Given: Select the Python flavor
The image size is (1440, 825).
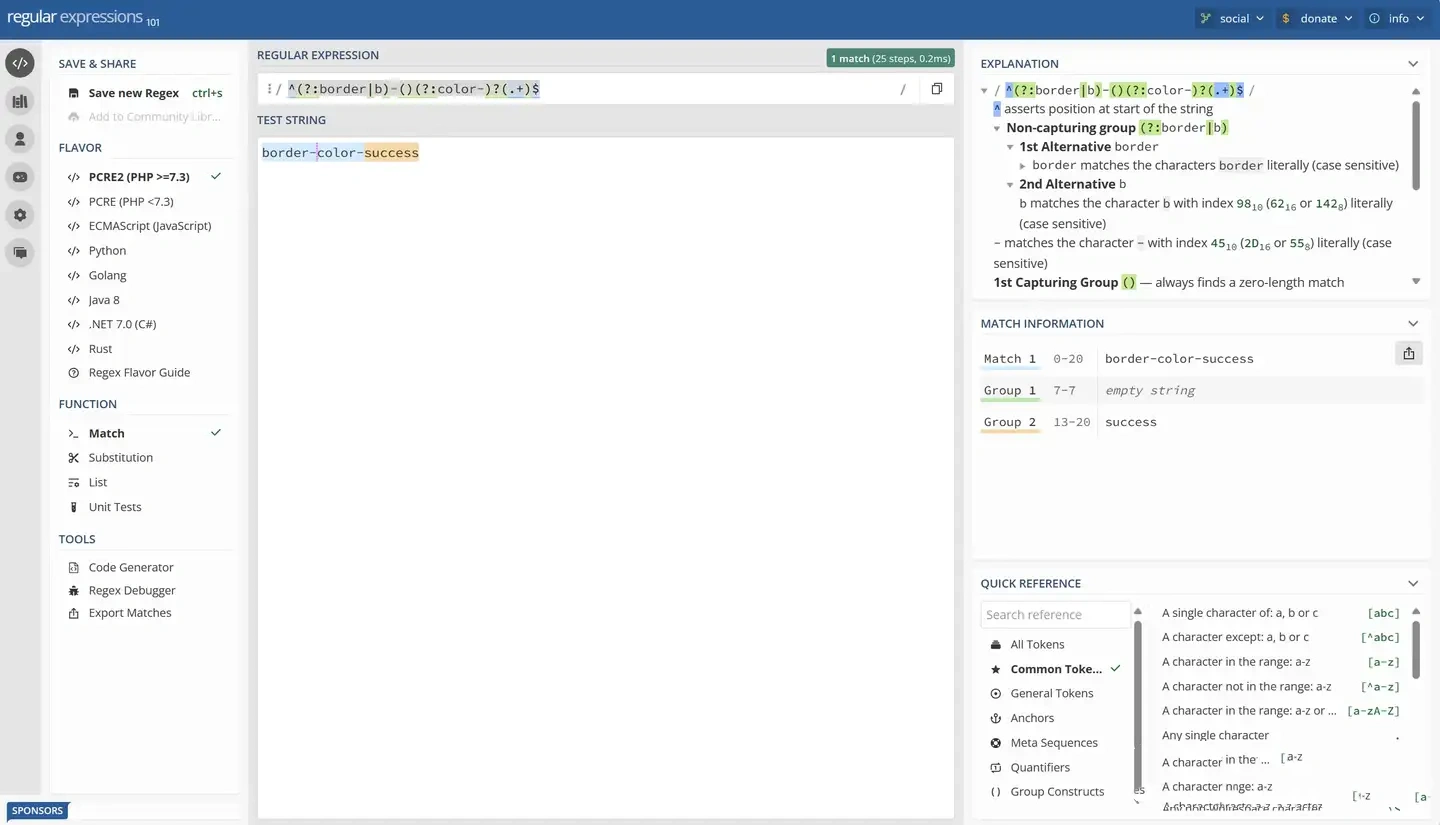Looking at the screenshot, I should [107, 251].
